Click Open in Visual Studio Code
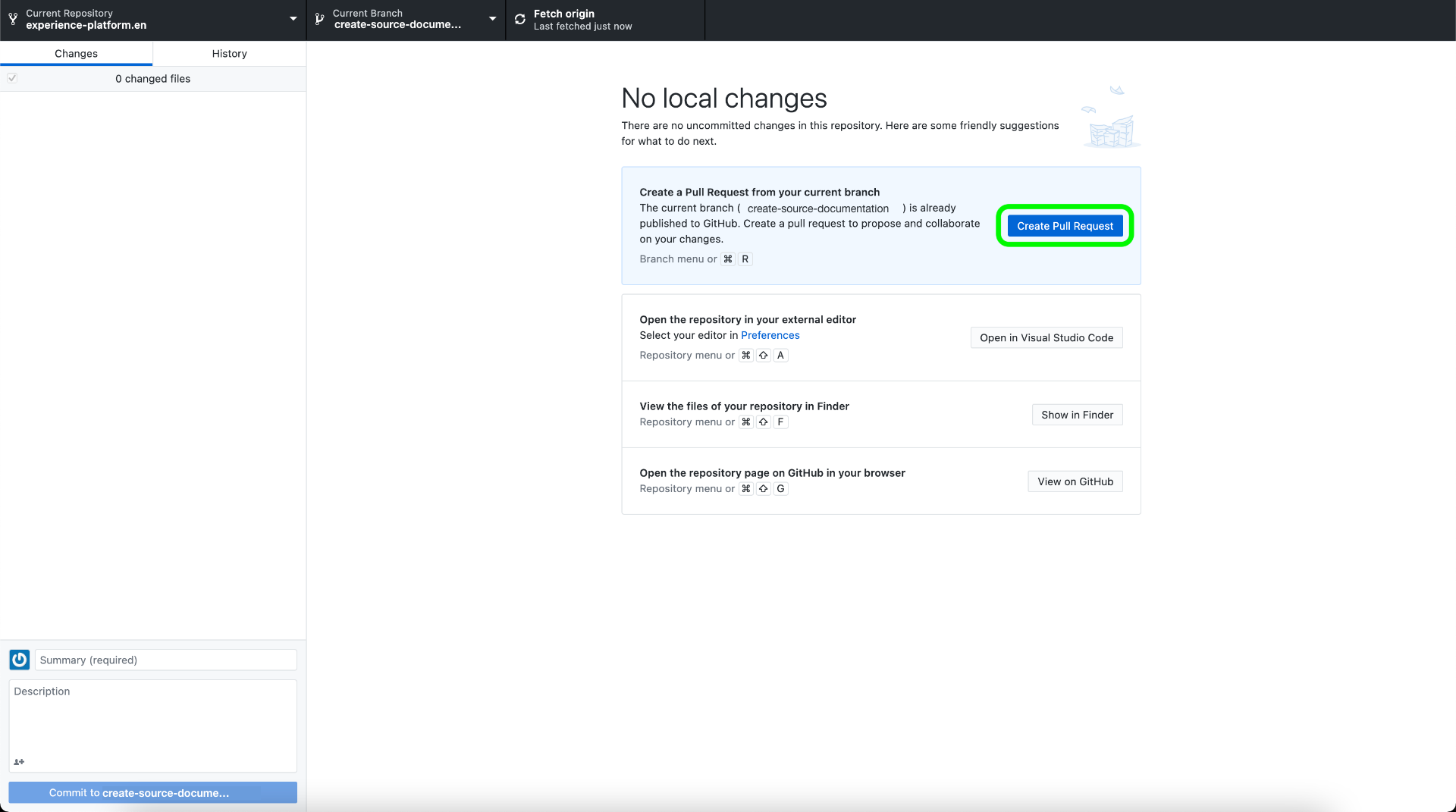The height and width of the screenshot is (812, 1456). (x=1046, y=337)
